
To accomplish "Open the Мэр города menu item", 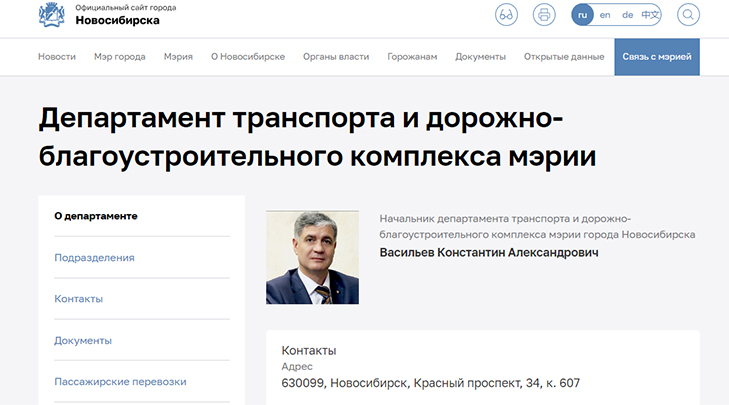I will (x=119, y=57).
